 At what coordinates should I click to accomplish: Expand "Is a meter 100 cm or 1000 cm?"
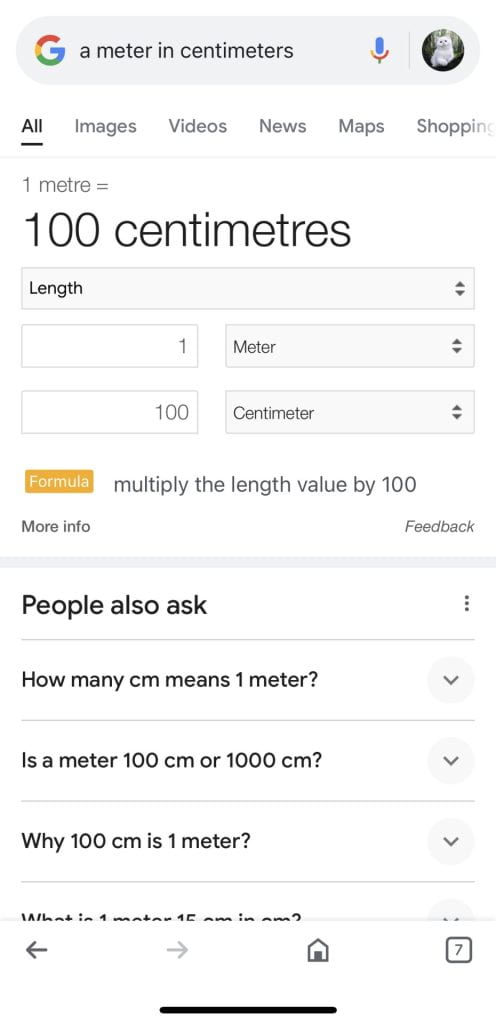coord(248,760)
